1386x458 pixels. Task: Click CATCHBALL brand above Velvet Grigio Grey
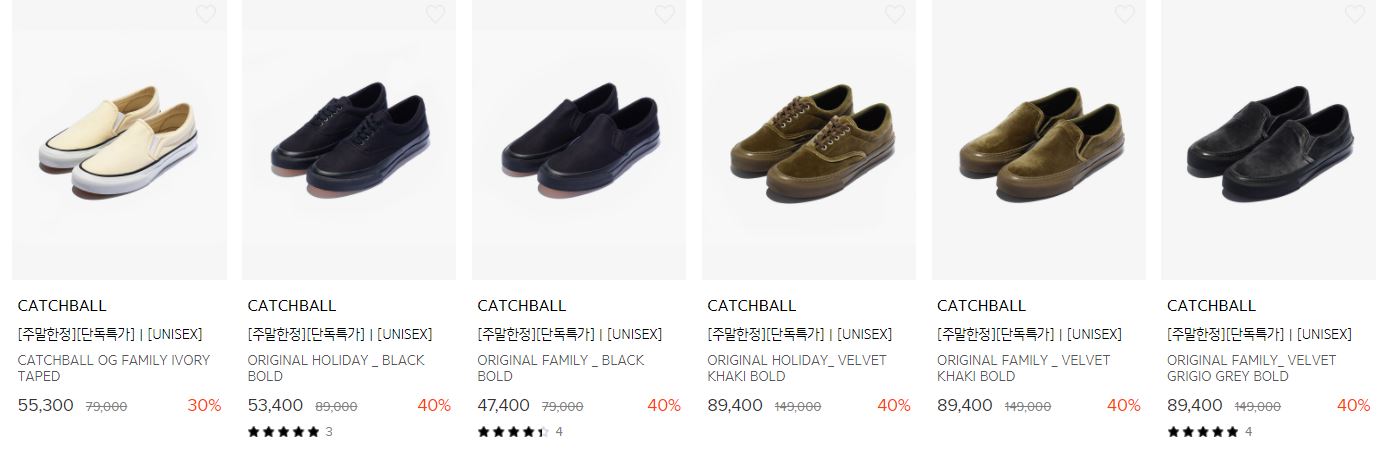[1211, 306]
